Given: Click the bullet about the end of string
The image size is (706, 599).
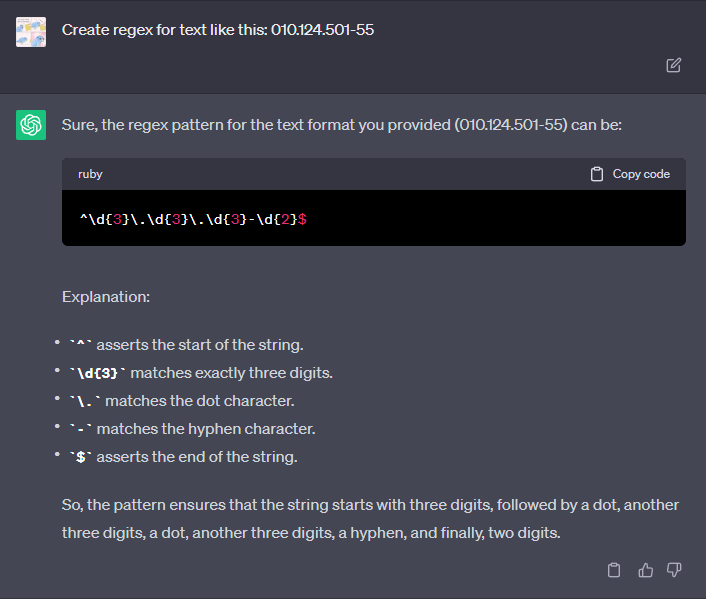Looking at the screenshot, I should click(x=183, y=457).
